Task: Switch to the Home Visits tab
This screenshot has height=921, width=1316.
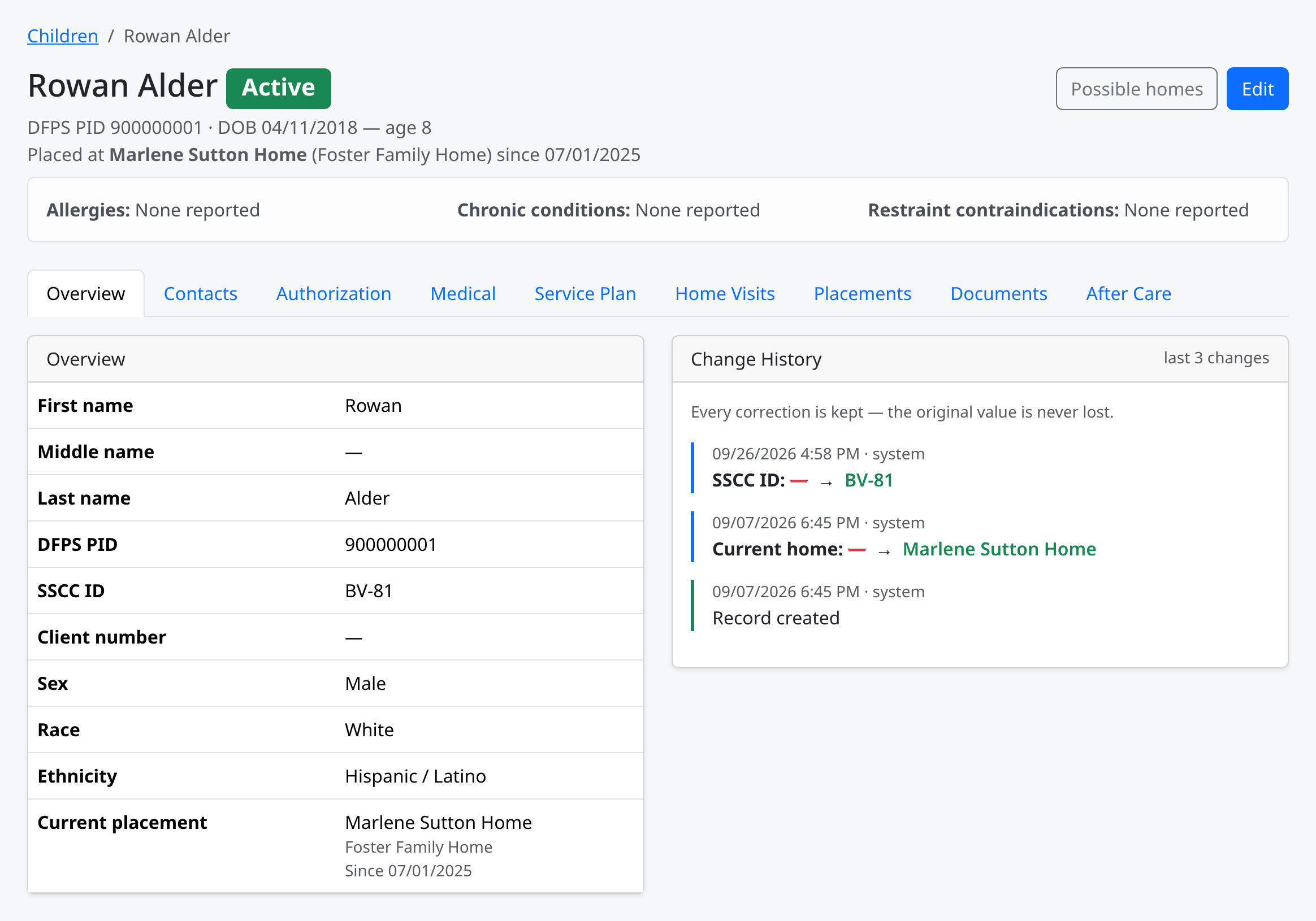Action: 725,293
